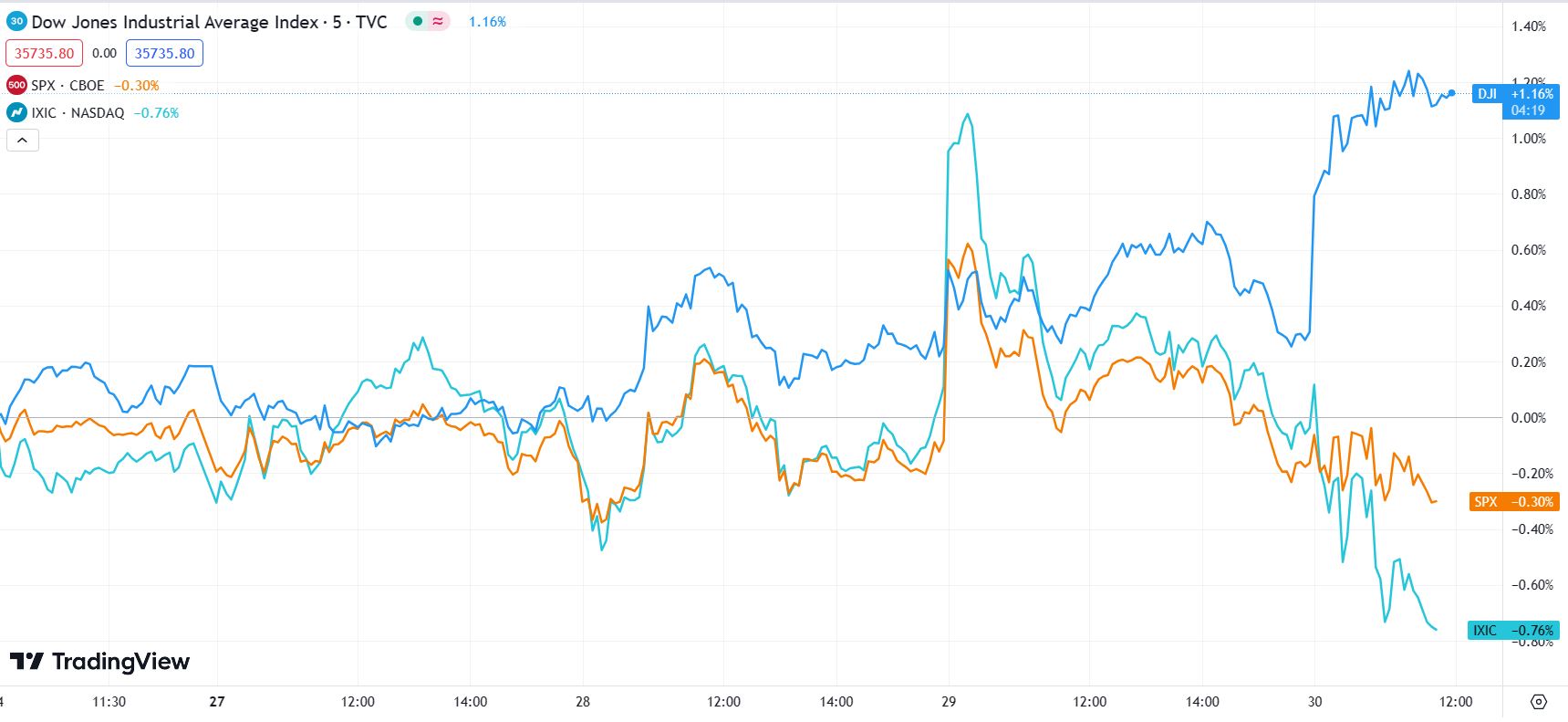Click the pink delayed-data wave icon
1568x722 pixels.
[x=439, y=22]
